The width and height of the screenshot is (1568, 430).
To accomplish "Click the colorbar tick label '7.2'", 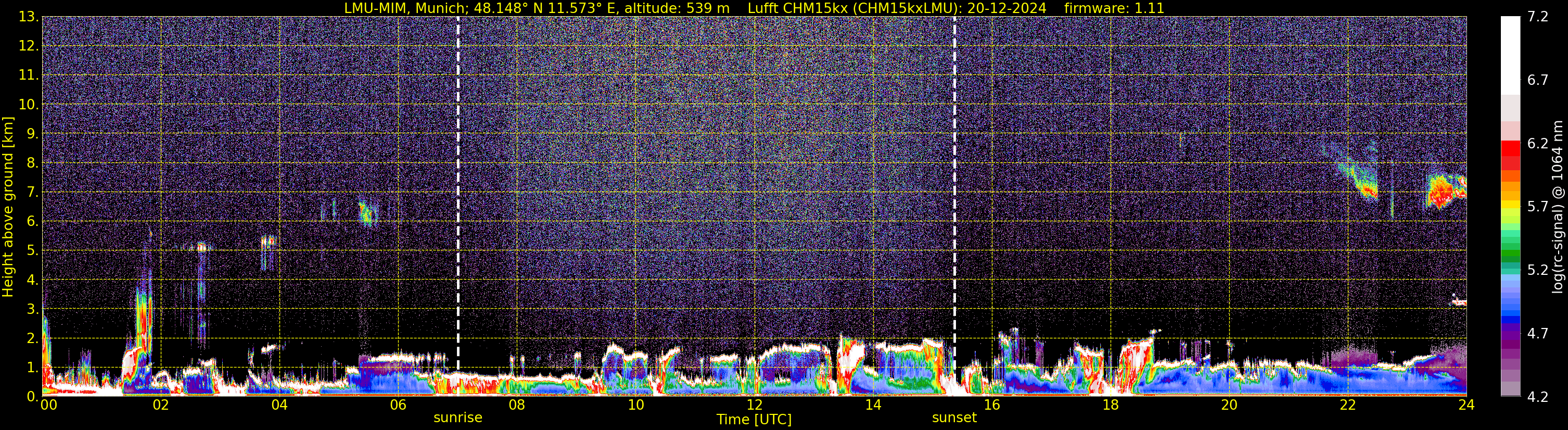I will coord(1538,17).
